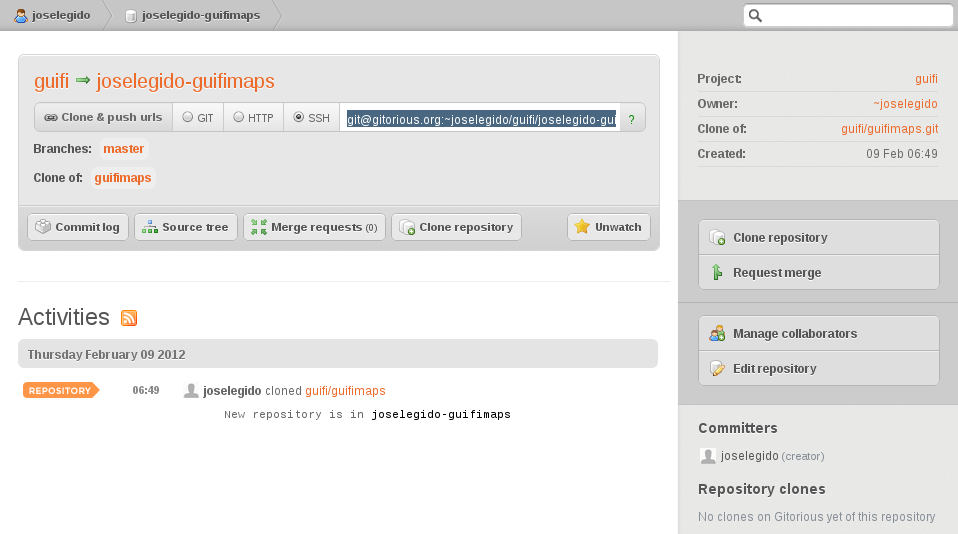Click joselegido breadcrumb in top bar
958x534 pixels.
(x=51, y=15)
